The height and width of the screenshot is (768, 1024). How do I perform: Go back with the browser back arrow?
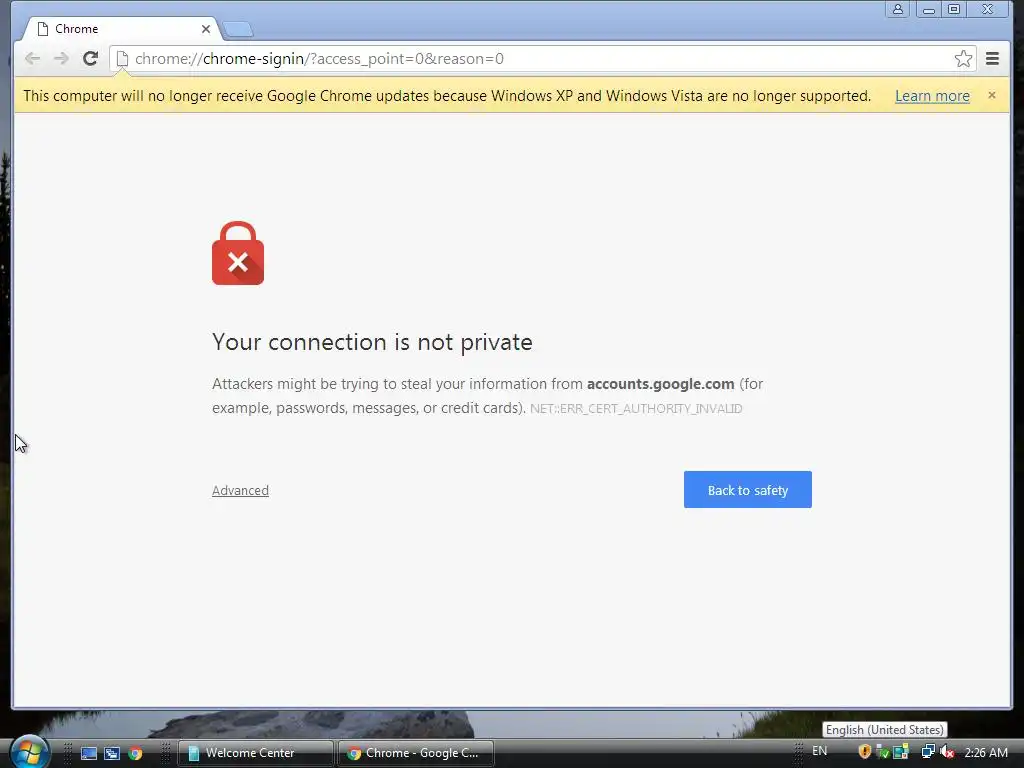click(x=32, y=59)
